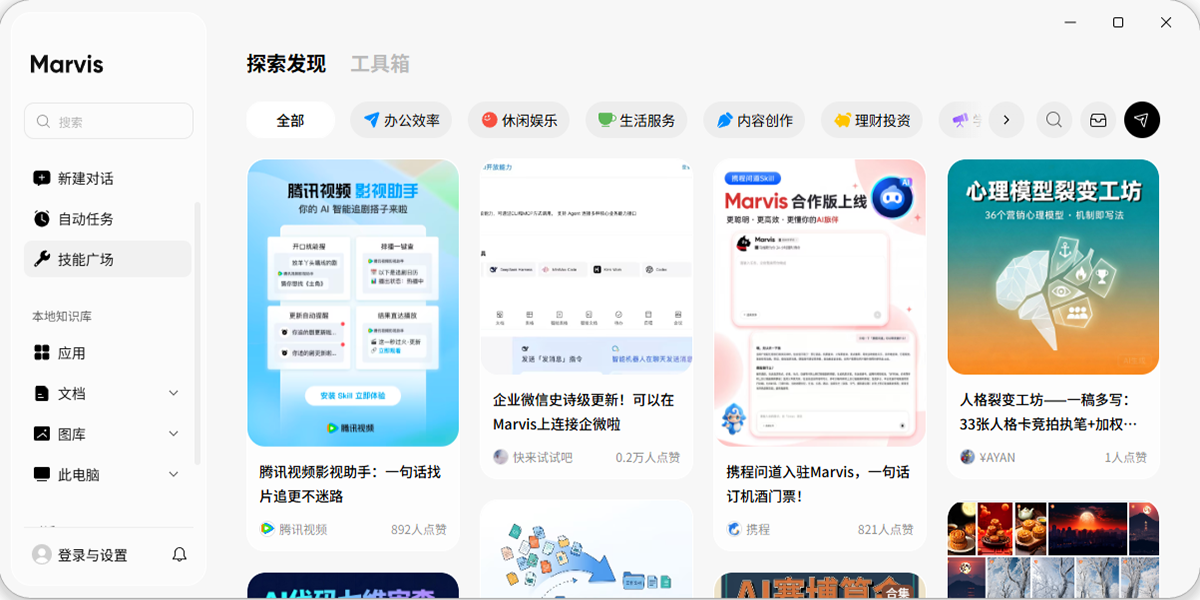
Task: Click the Marvis logo text
Action: (x=67, y=64)
